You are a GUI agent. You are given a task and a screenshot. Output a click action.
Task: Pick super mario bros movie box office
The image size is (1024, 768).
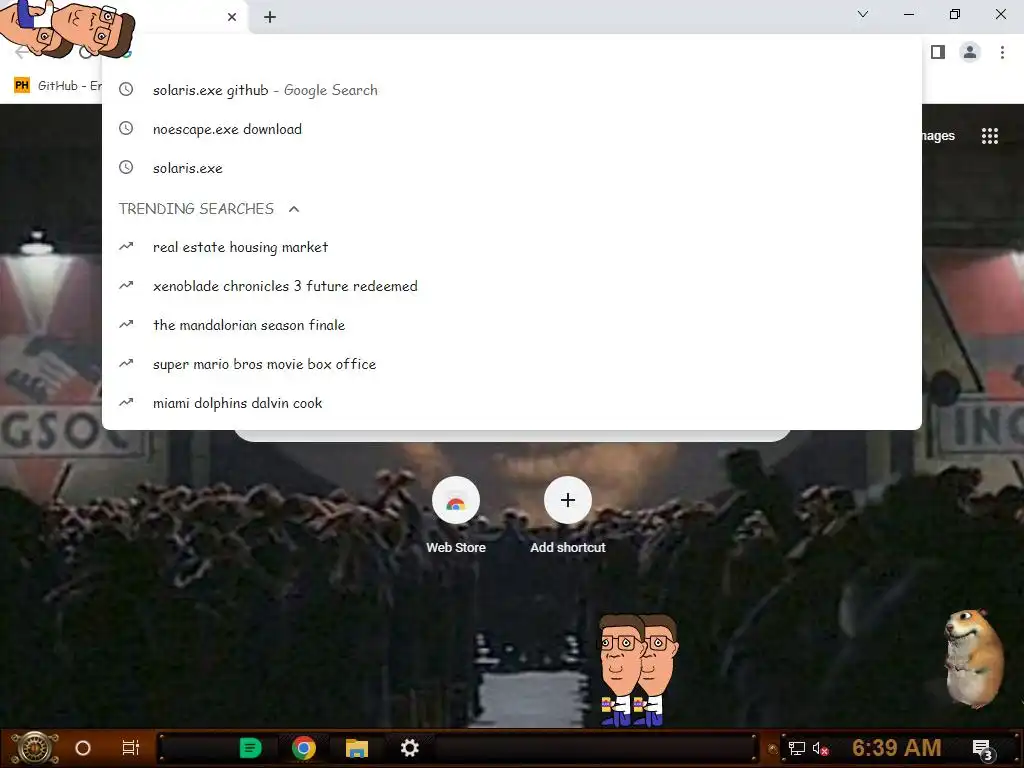(x=511, y=364)
